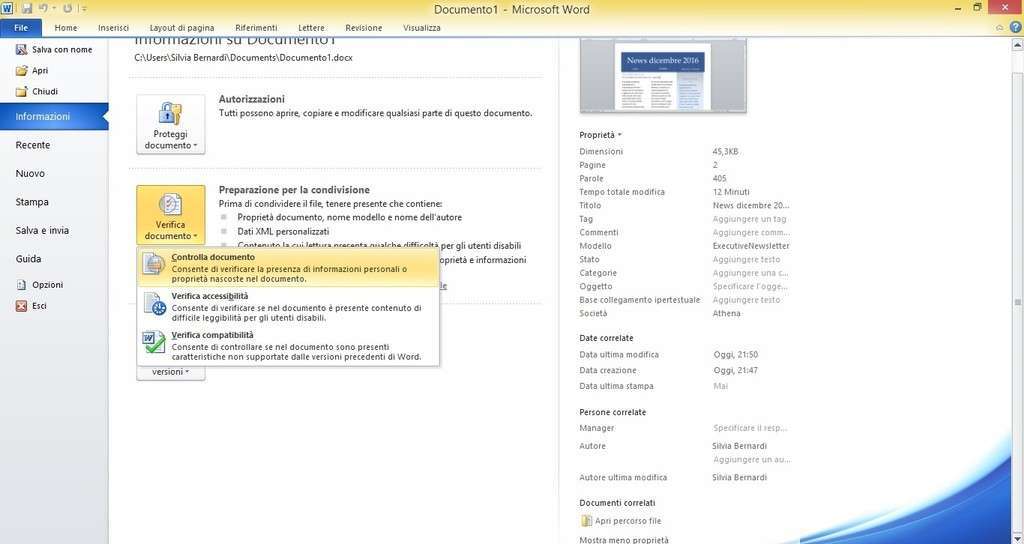Open the Salva e invia section
Viewport: 1024px width, 544px height.
pos(42,231)
